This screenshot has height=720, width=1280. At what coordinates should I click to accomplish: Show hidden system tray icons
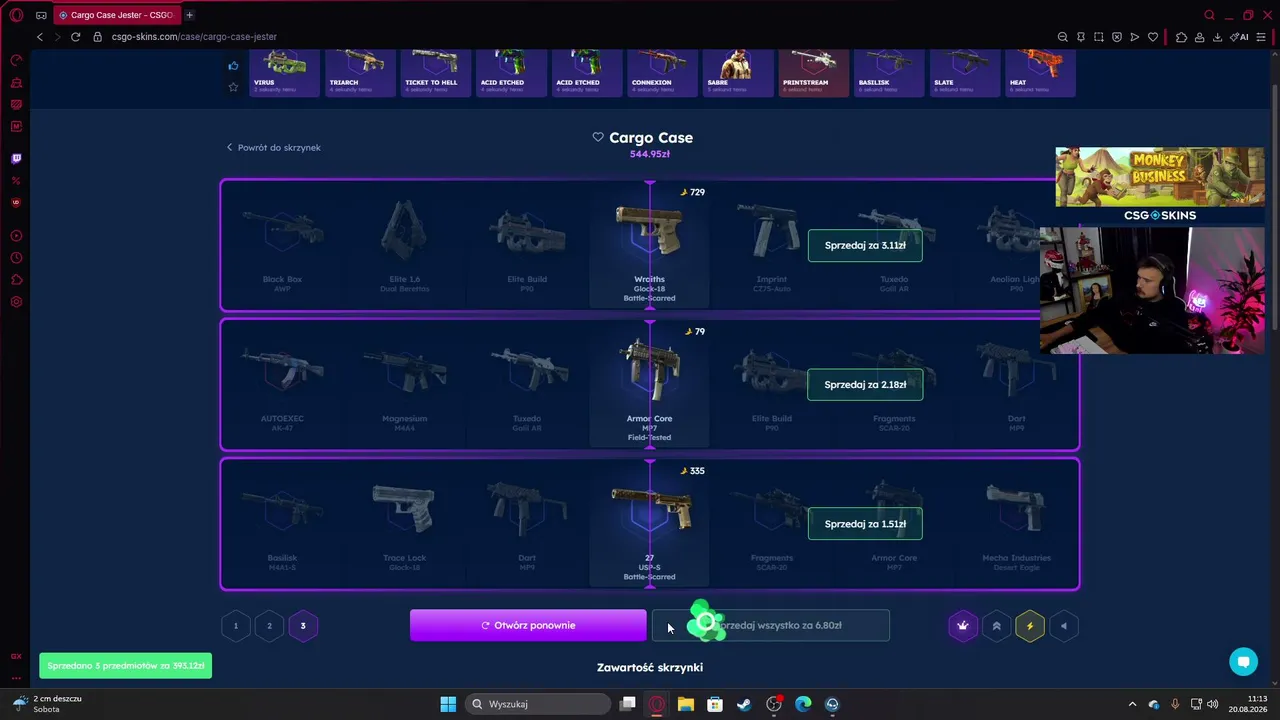(1132, 704)
